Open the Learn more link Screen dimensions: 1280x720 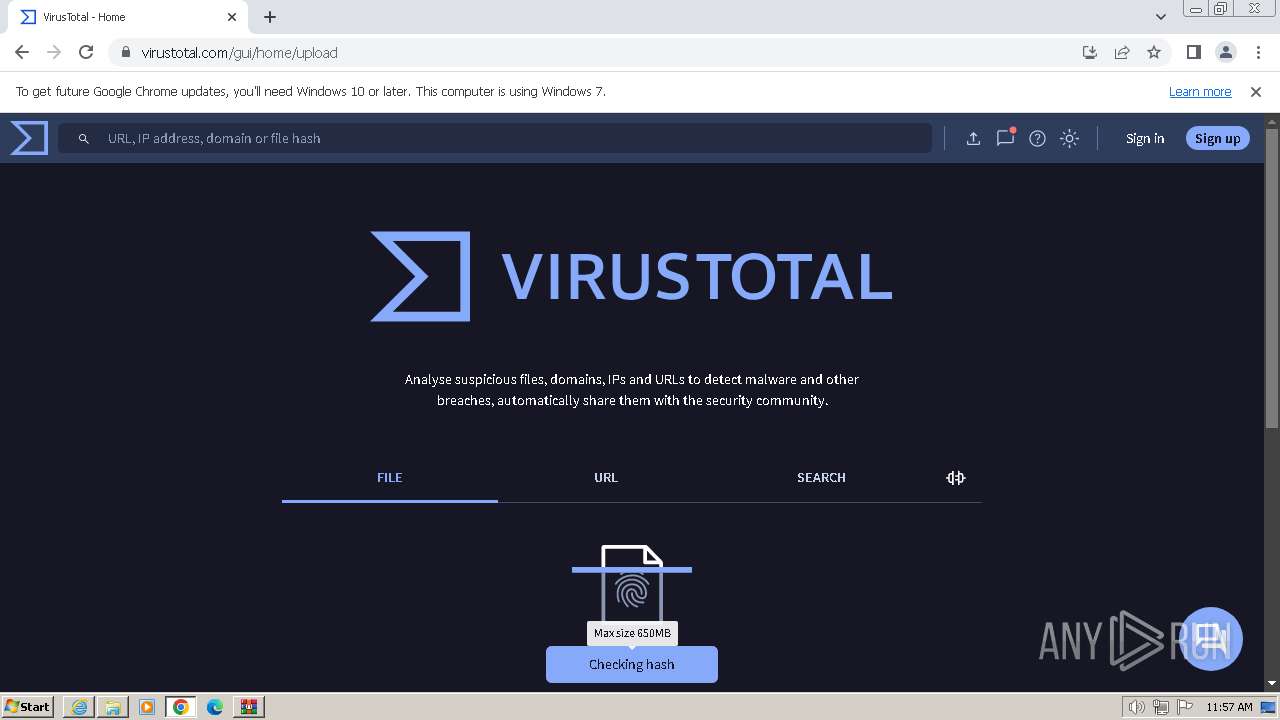[x=1200, y=92]
